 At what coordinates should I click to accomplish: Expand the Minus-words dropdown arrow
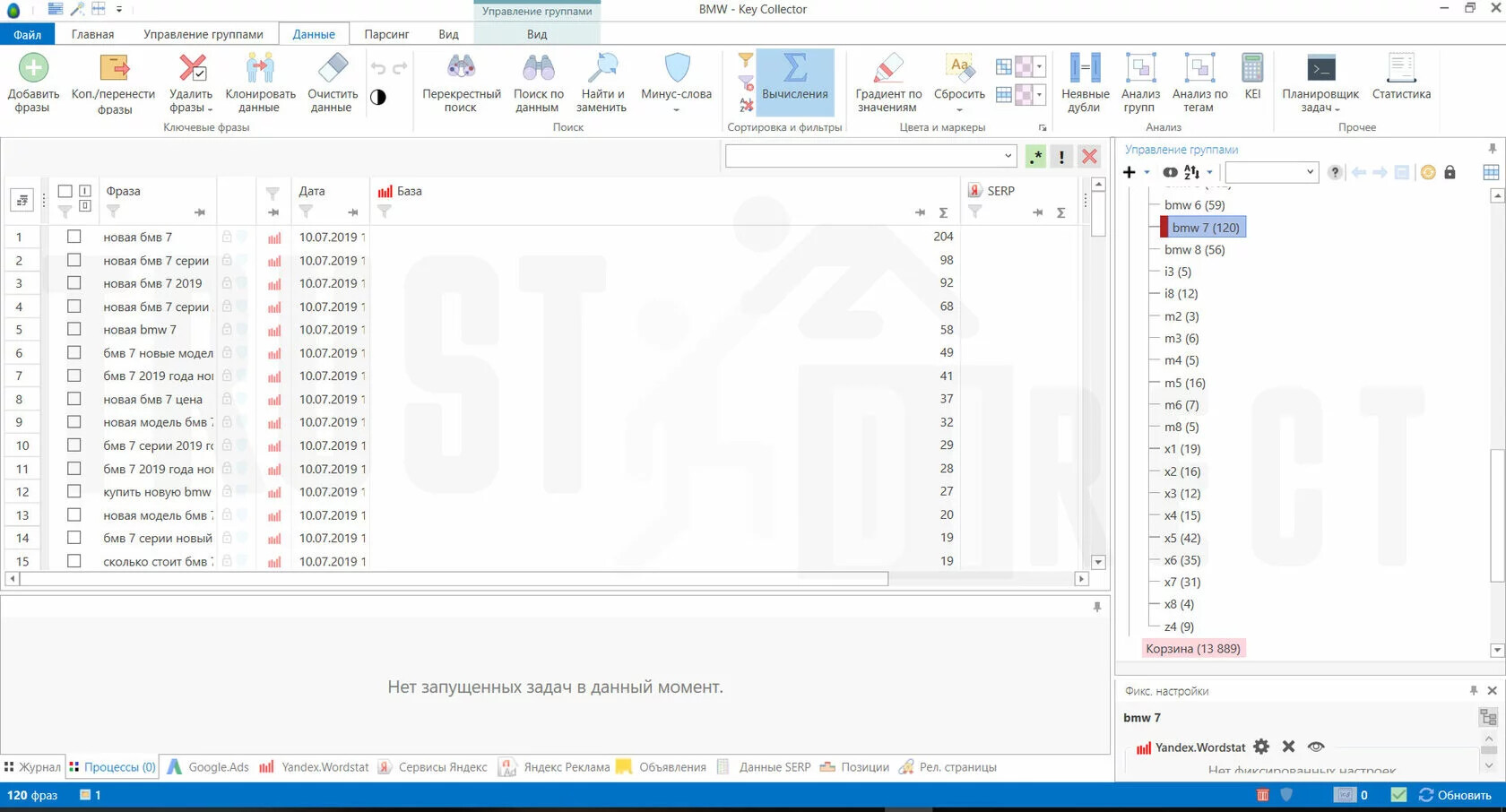click(677, 109)
